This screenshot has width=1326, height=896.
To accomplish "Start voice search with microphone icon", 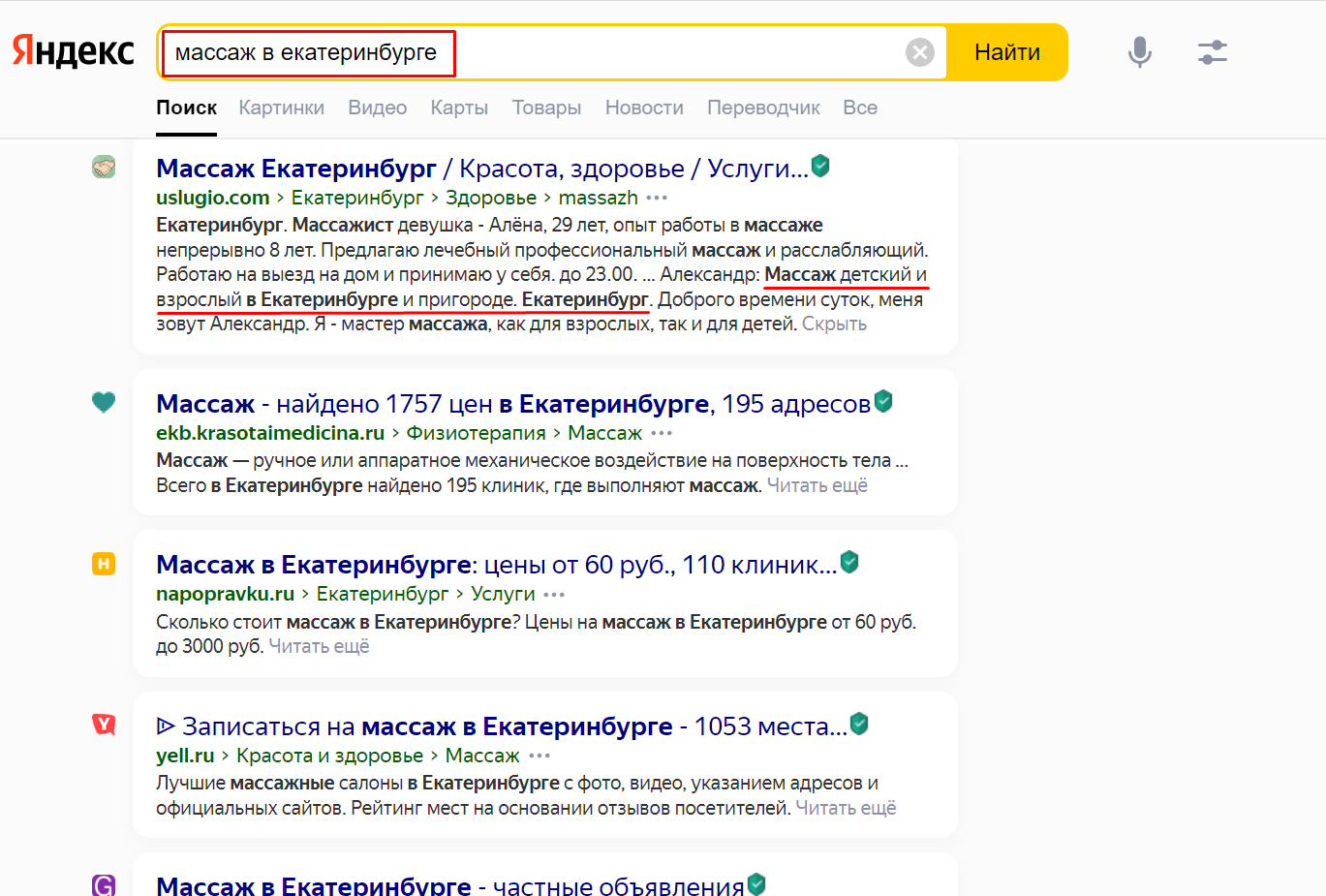I will 1140,52.
